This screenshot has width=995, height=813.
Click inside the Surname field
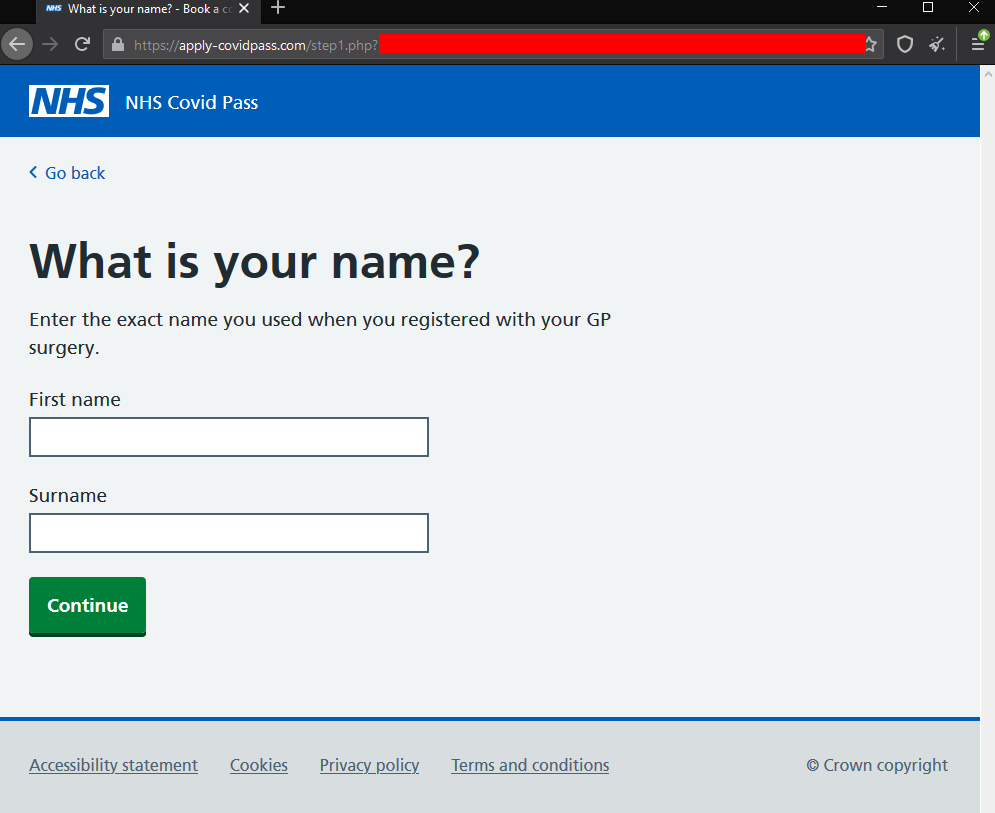(229, 533)
